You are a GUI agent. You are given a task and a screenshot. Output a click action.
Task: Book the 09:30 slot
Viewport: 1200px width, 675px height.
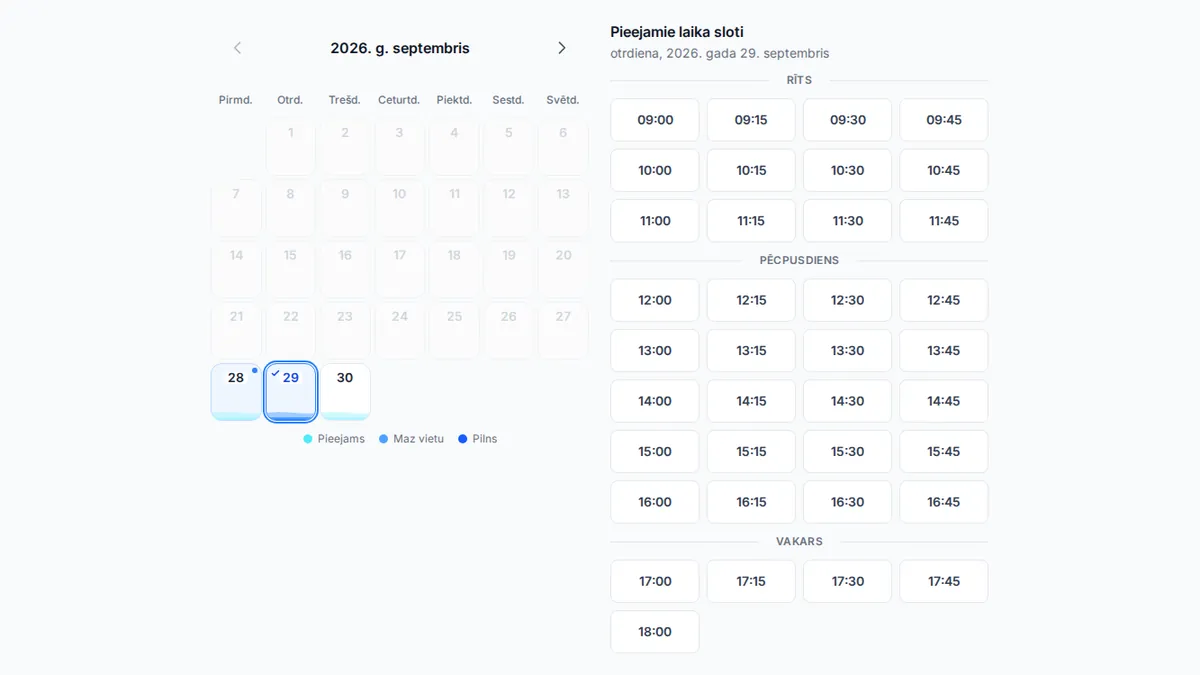point(847,120)
